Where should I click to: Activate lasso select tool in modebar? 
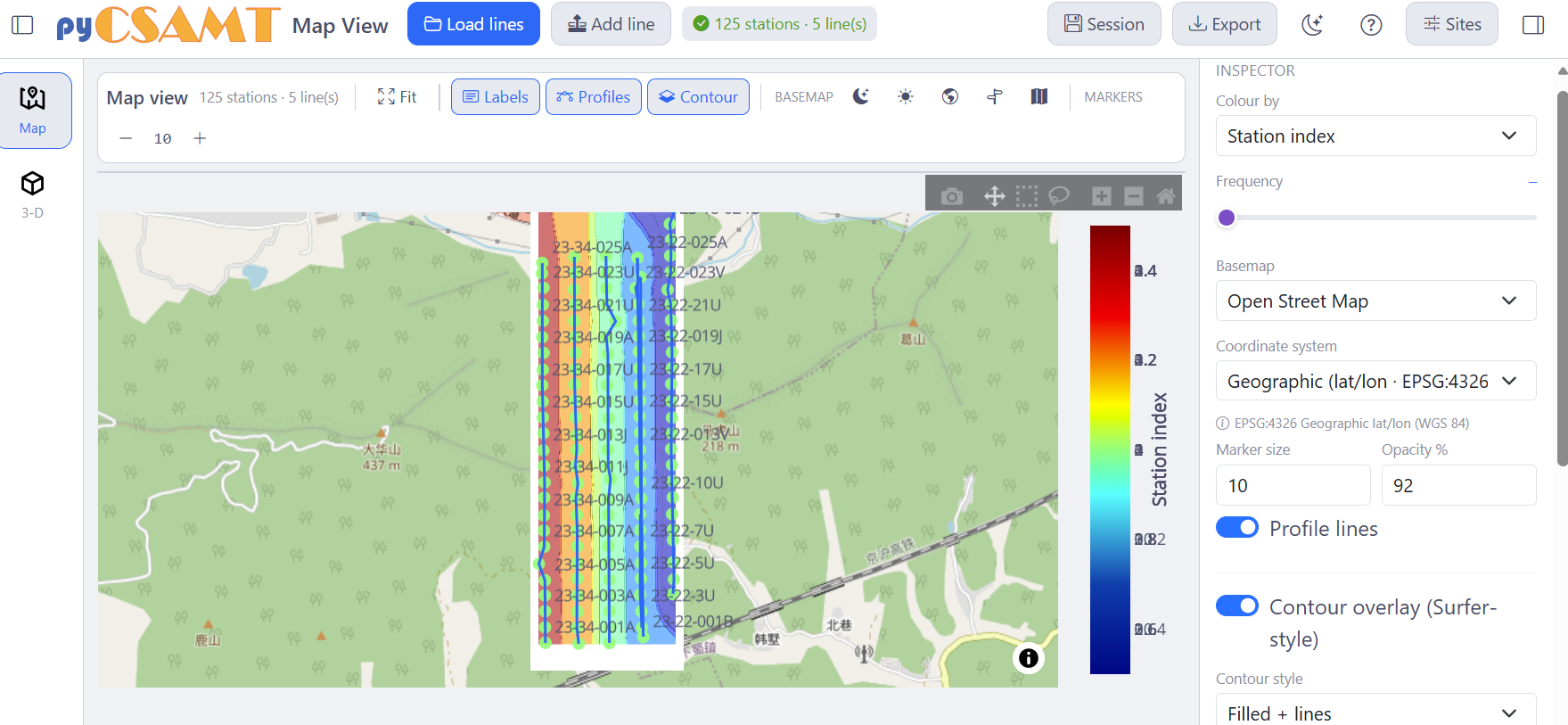point(1059,196)
